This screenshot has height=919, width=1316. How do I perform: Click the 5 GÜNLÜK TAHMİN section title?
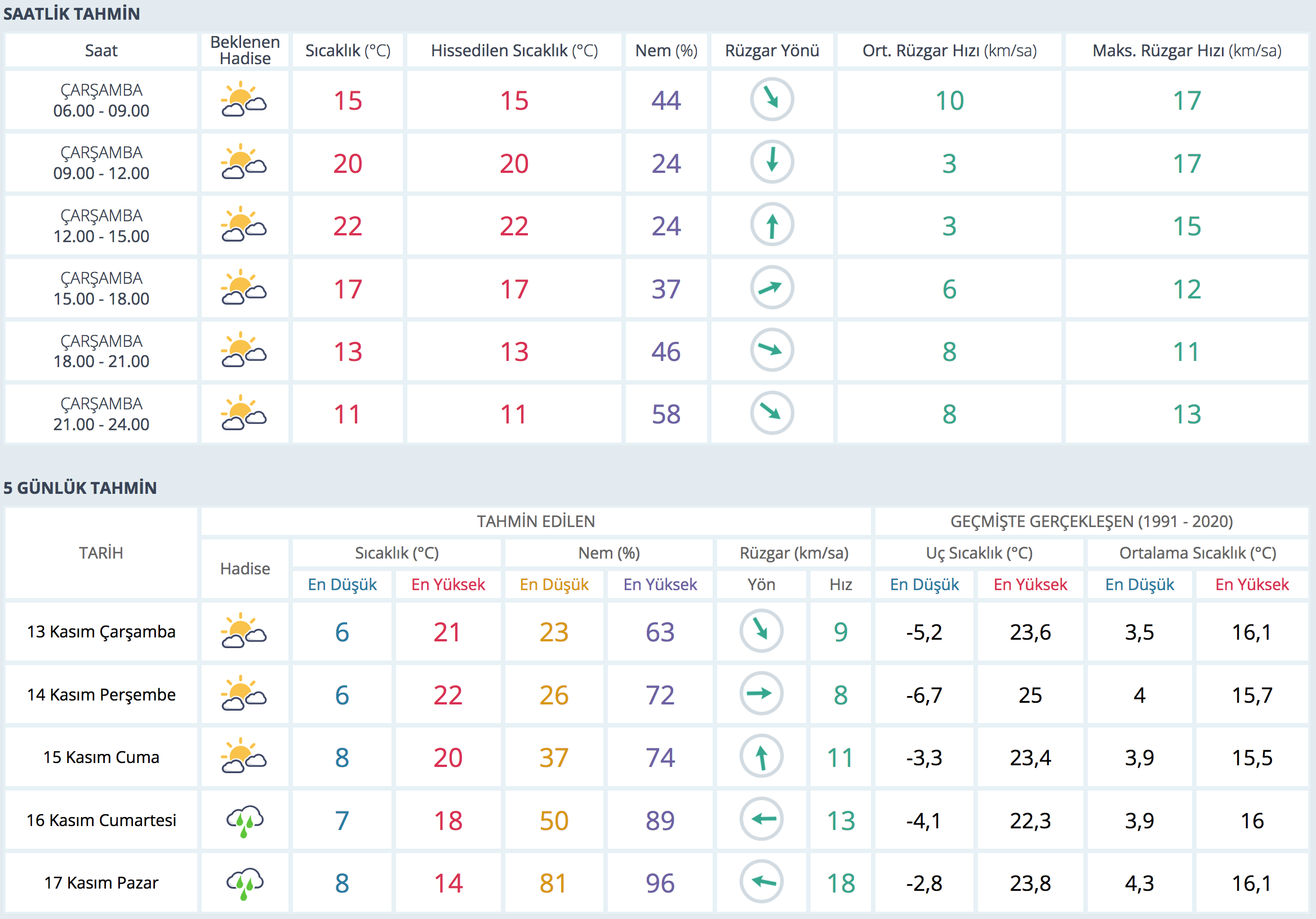tap(80, 488)
